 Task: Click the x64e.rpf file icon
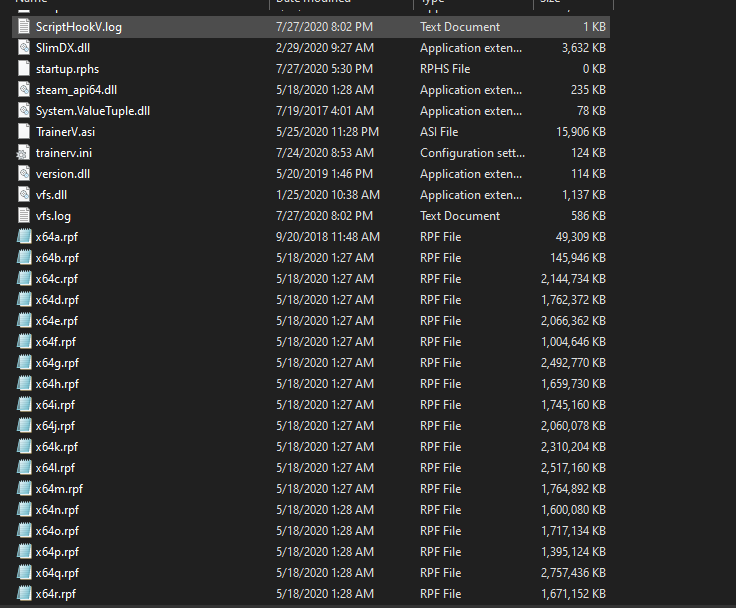pyautogui.click(x=25, y=321)
